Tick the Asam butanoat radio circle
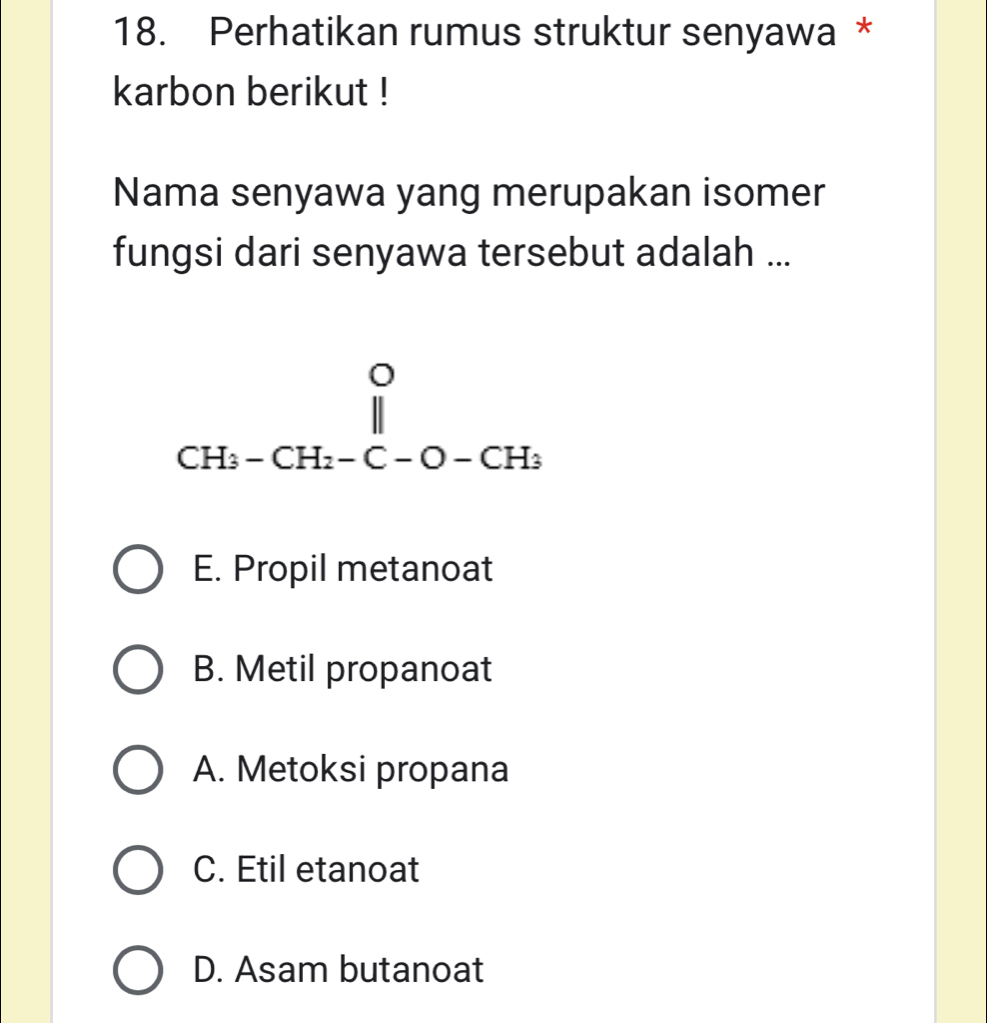Screen dimensions: 987x1023 (139, 971)
